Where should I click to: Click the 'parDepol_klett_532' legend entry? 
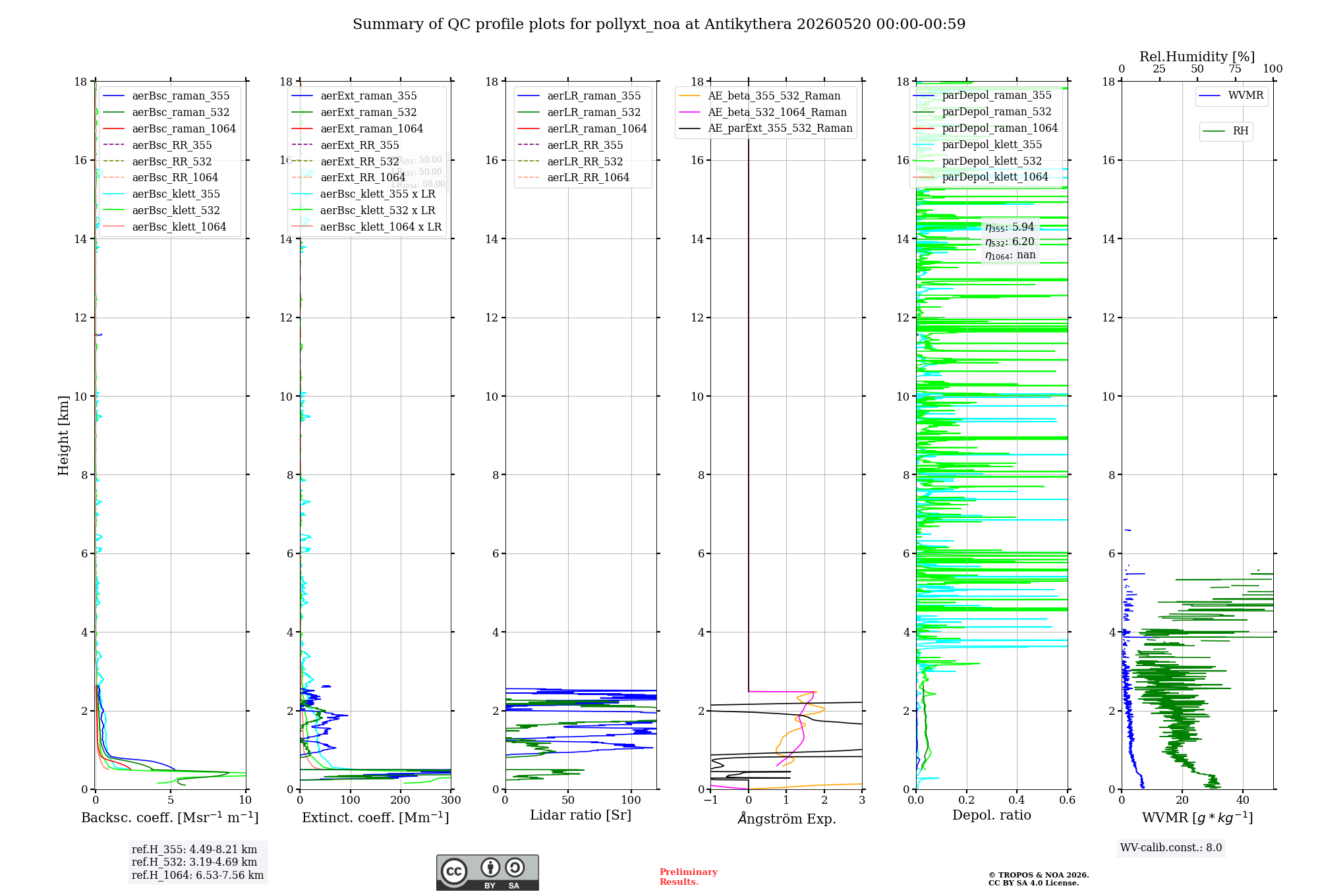click(978, 161)
